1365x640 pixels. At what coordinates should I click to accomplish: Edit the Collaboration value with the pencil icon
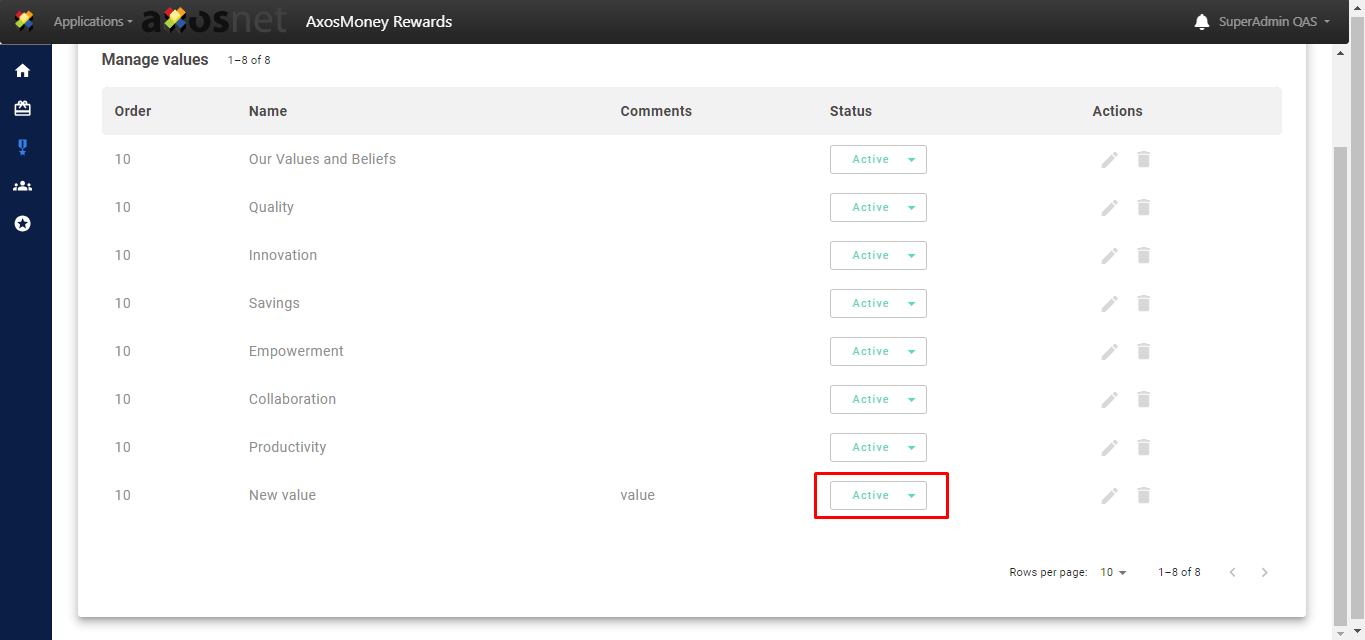1109,400
